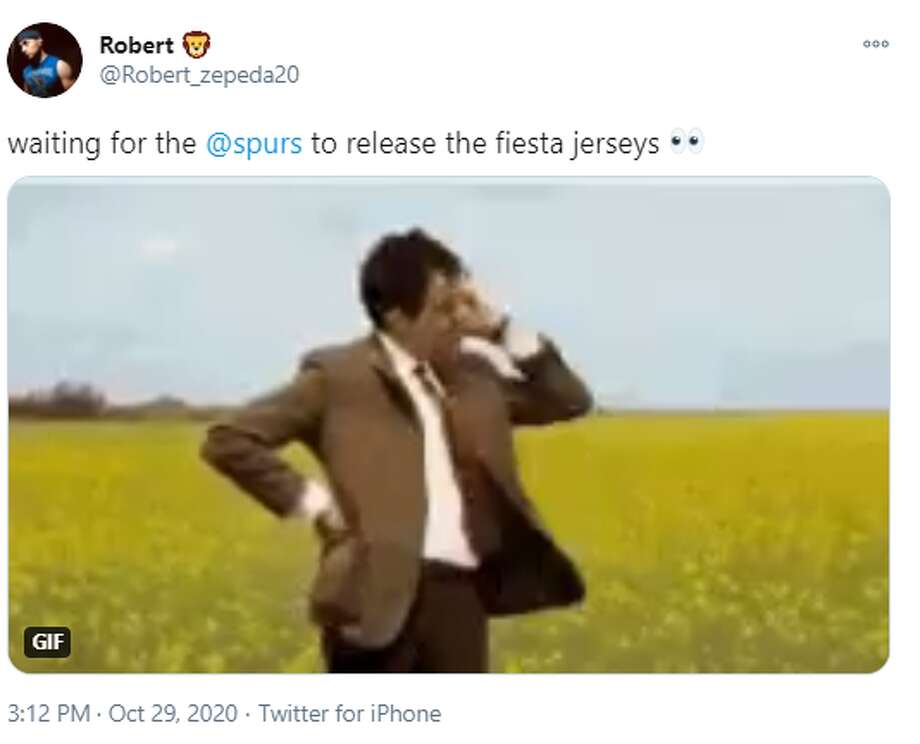Click the man's dark necktie in the GIF
This screenshot has height=744, width=920.
click(429, 380)
